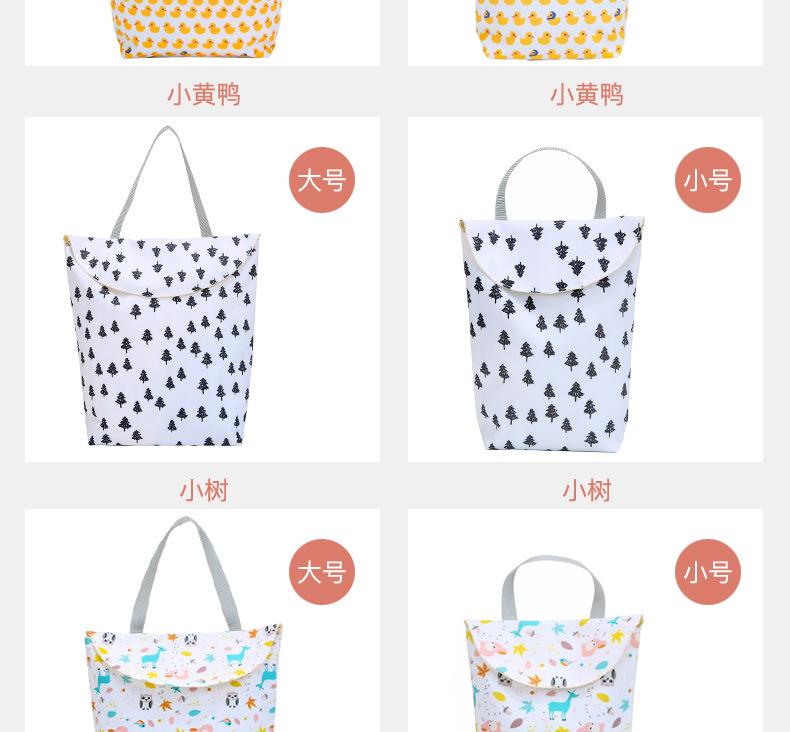Image resolution: width=790 pixels, height=732 pixels.
Task: Click the flap of the large tree bag
Action: 161,265
